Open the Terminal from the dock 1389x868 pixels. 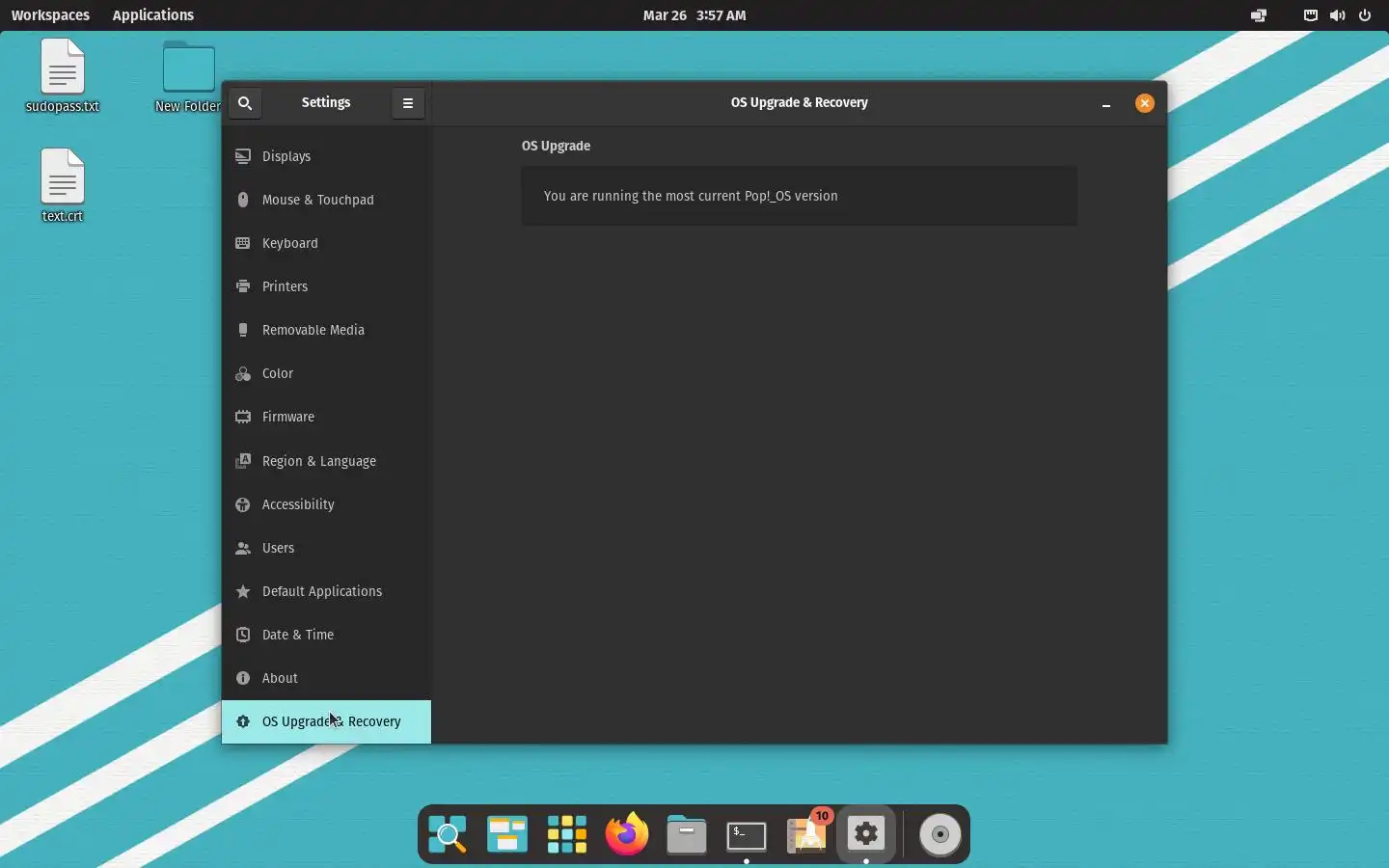tap(748, 835)
